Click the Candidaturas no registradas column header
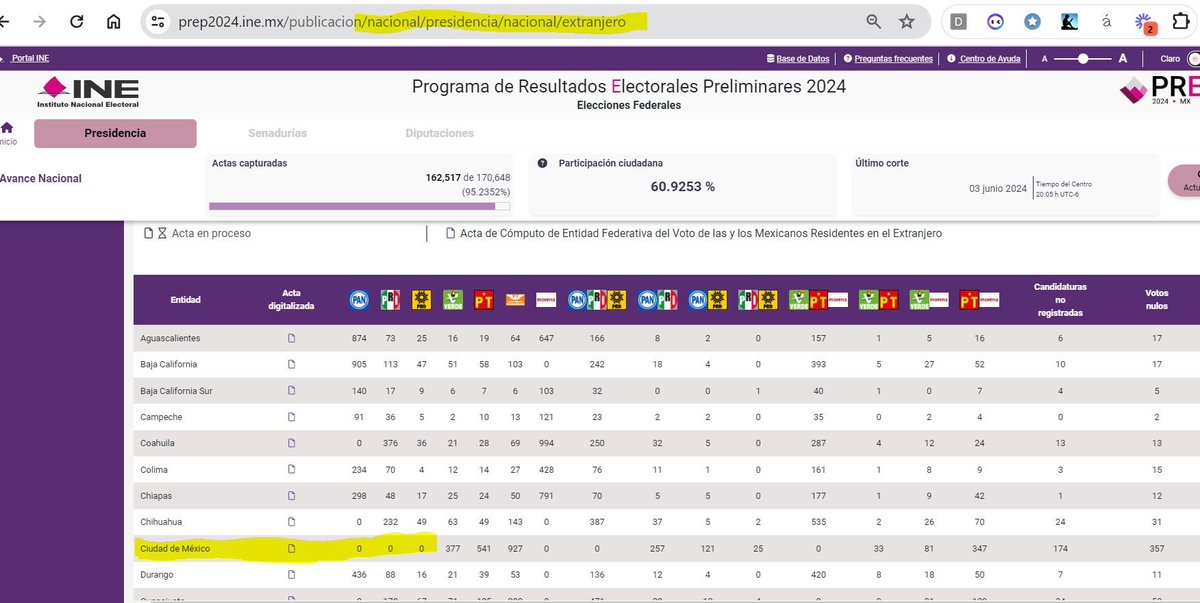 coord(1060,299)
